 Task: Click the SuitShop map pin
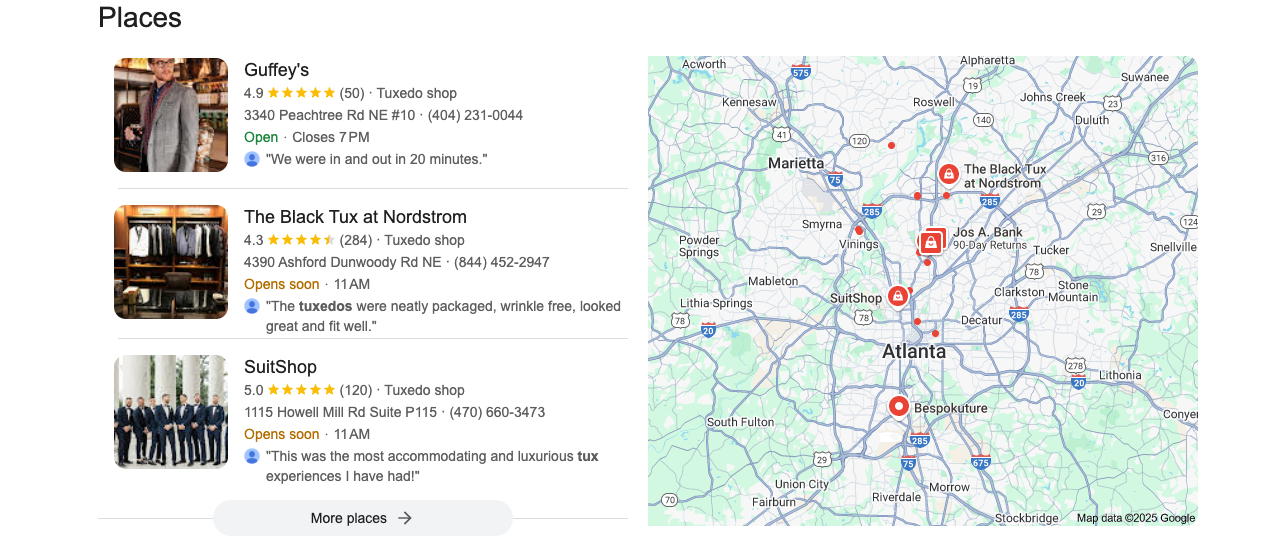click(x=898, y=296)
